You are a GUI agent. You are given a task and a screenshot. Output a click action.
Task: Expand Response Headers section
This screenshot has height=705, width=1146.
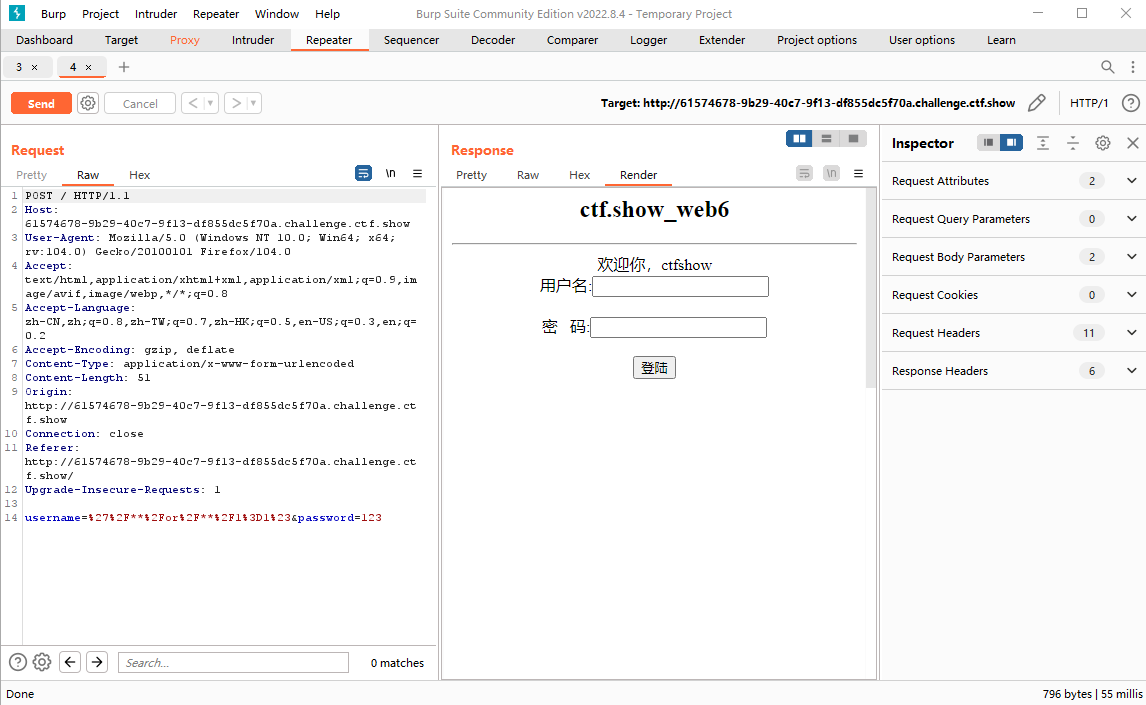pyautogui.click(x=1131, y=371)
